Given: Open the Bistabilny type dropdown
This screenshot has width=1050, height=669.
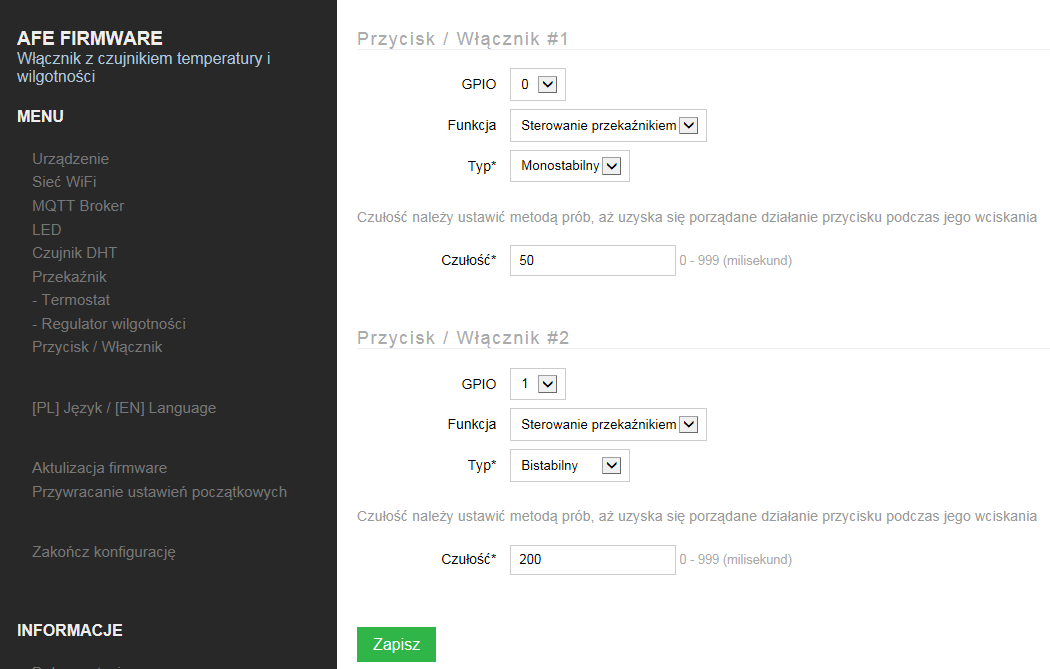Looking at the screenshot, I should [570, 465].
